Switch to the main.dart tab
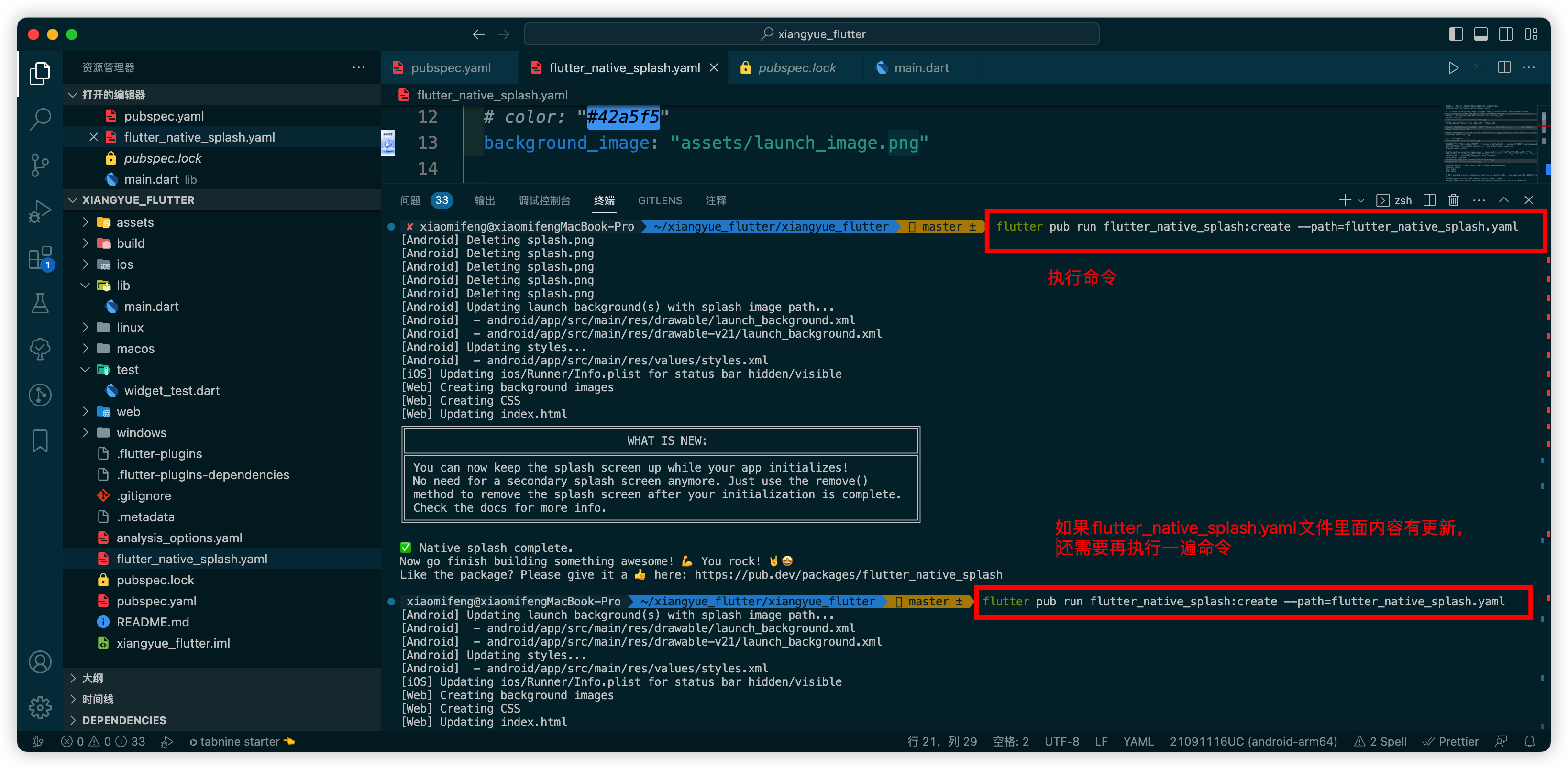Screen dimensions: 1568x769 point(921,67)
